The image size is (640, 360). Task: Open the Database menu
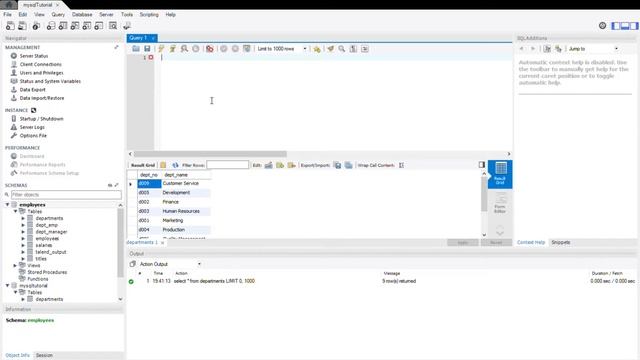click(82, 14)
